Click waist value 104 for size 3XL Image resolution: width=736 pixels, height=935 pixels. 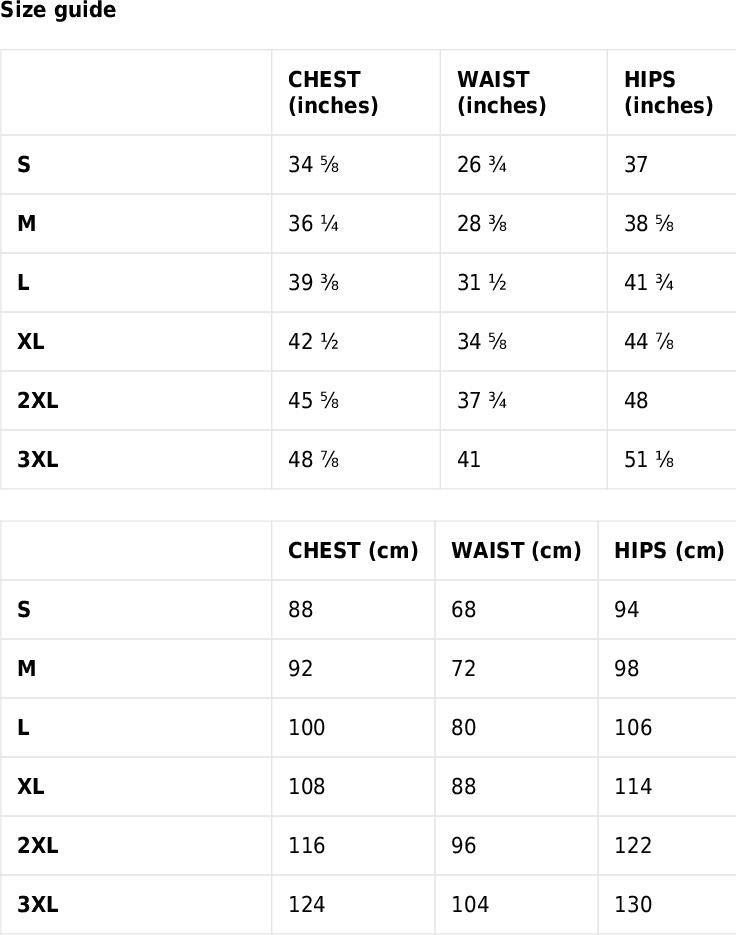[x=470, y=905]
